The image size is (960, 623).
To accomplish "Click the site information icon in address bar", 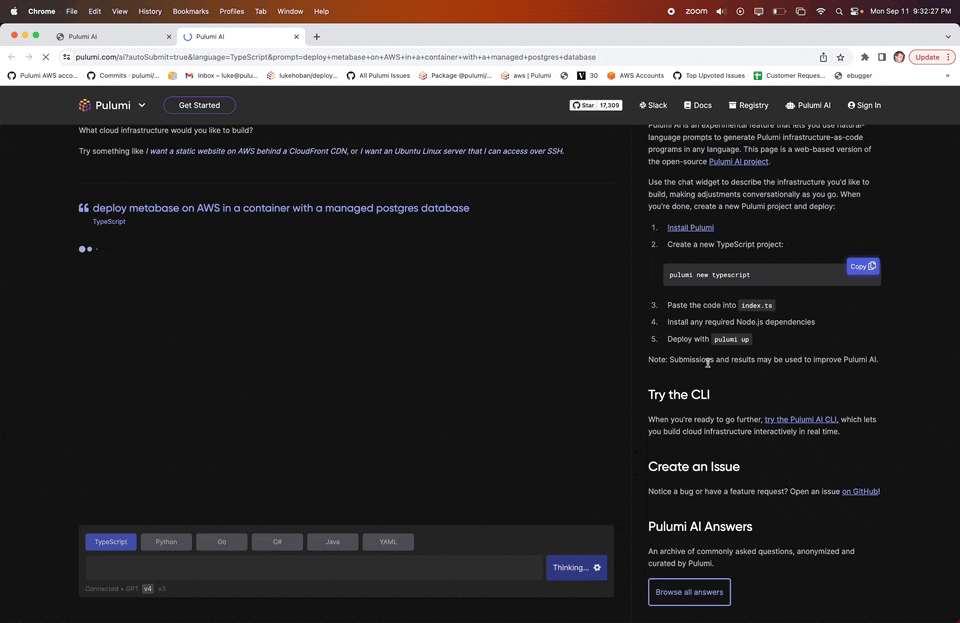I will 67,57.
